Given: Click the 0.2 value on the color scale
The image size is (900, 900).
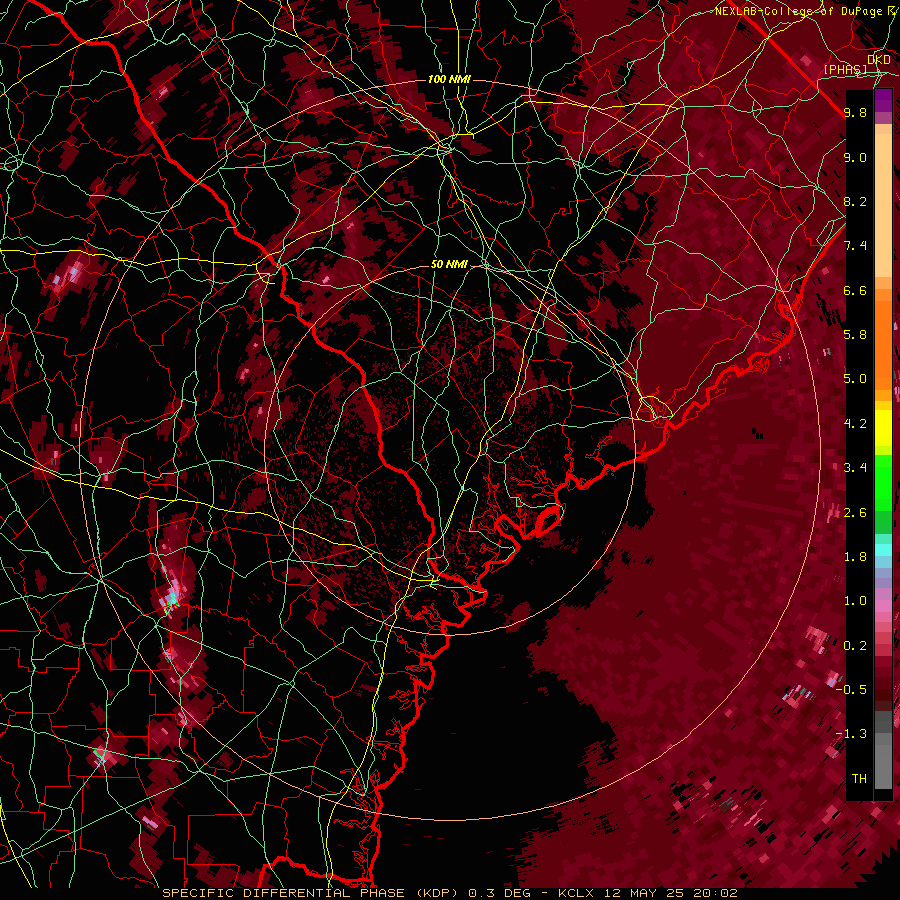Looking at the screenshot, I should tap(855, 646).
